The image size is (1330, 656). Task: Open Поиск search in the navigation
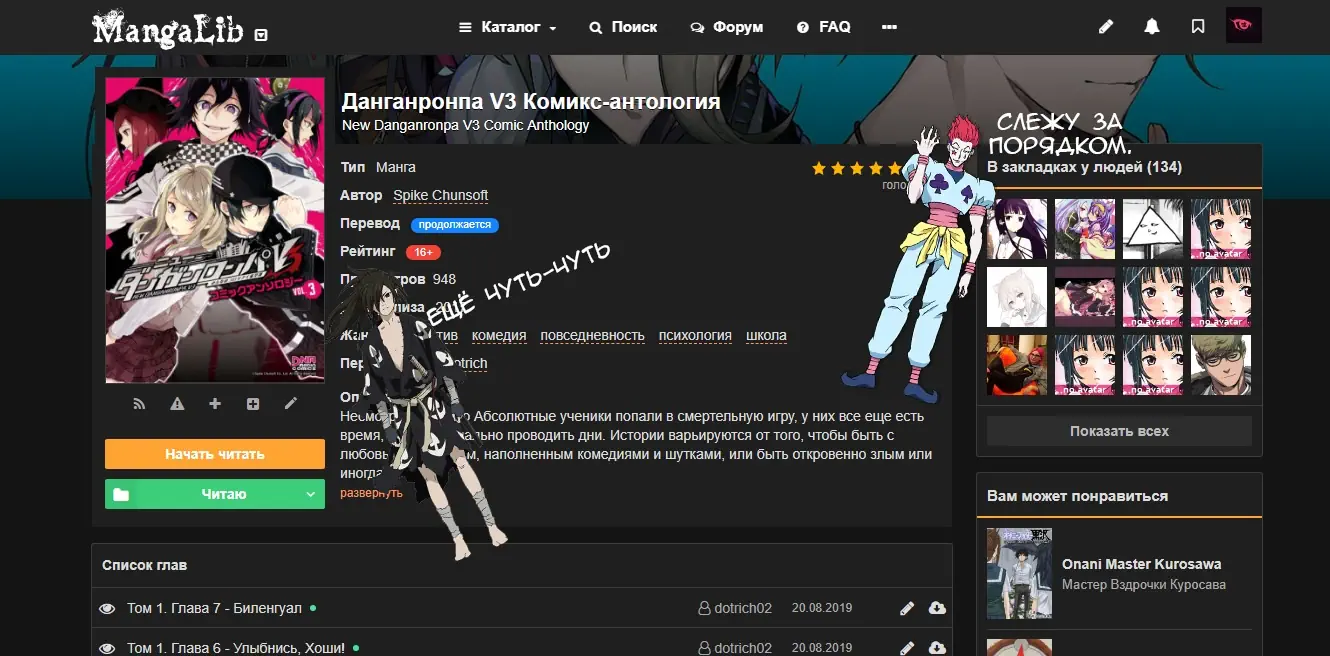point(623,27)
